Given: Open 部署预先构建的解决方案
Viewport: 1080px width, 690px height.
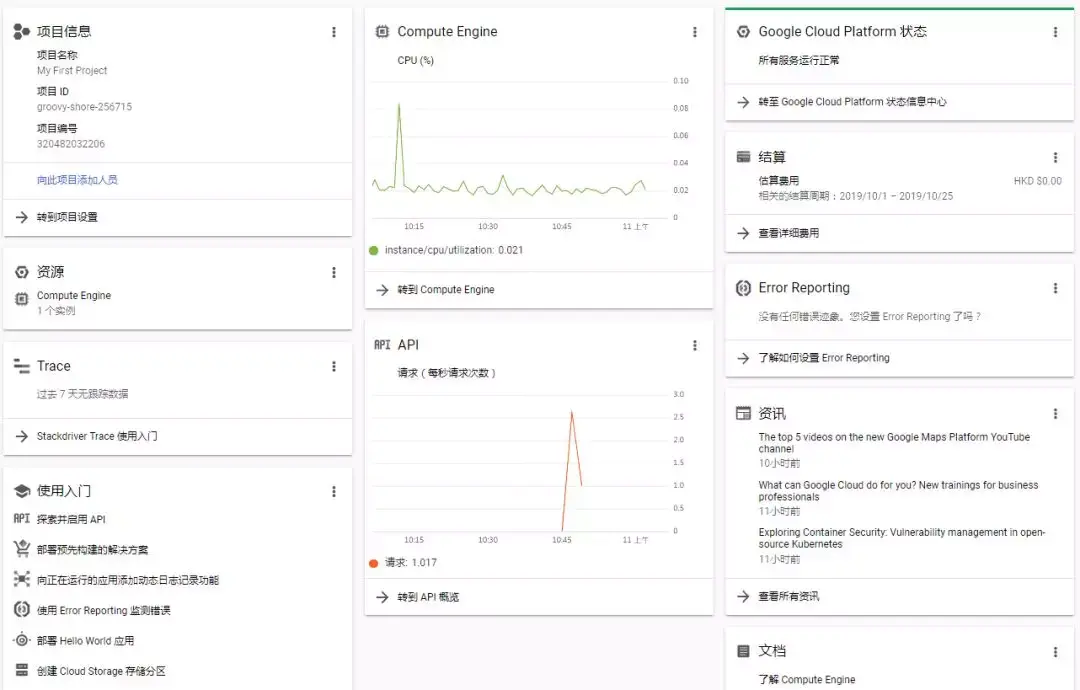Looking at the screenshot, I should 92,550.
